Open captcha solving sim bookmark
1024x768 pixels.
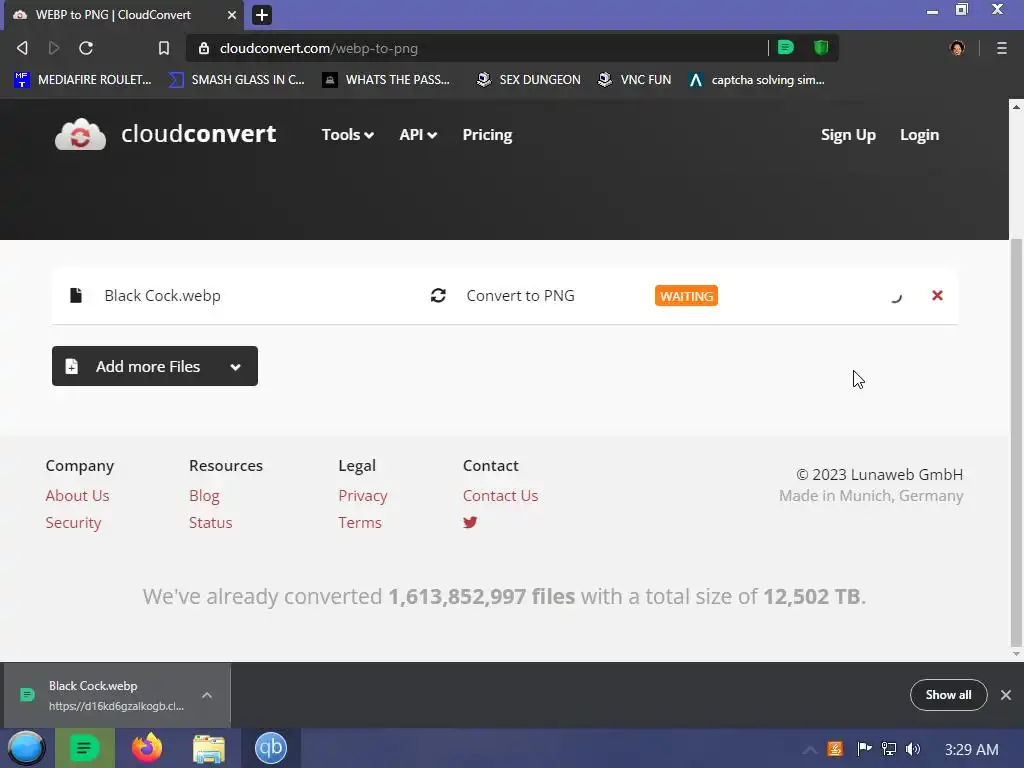pos(757,80)
